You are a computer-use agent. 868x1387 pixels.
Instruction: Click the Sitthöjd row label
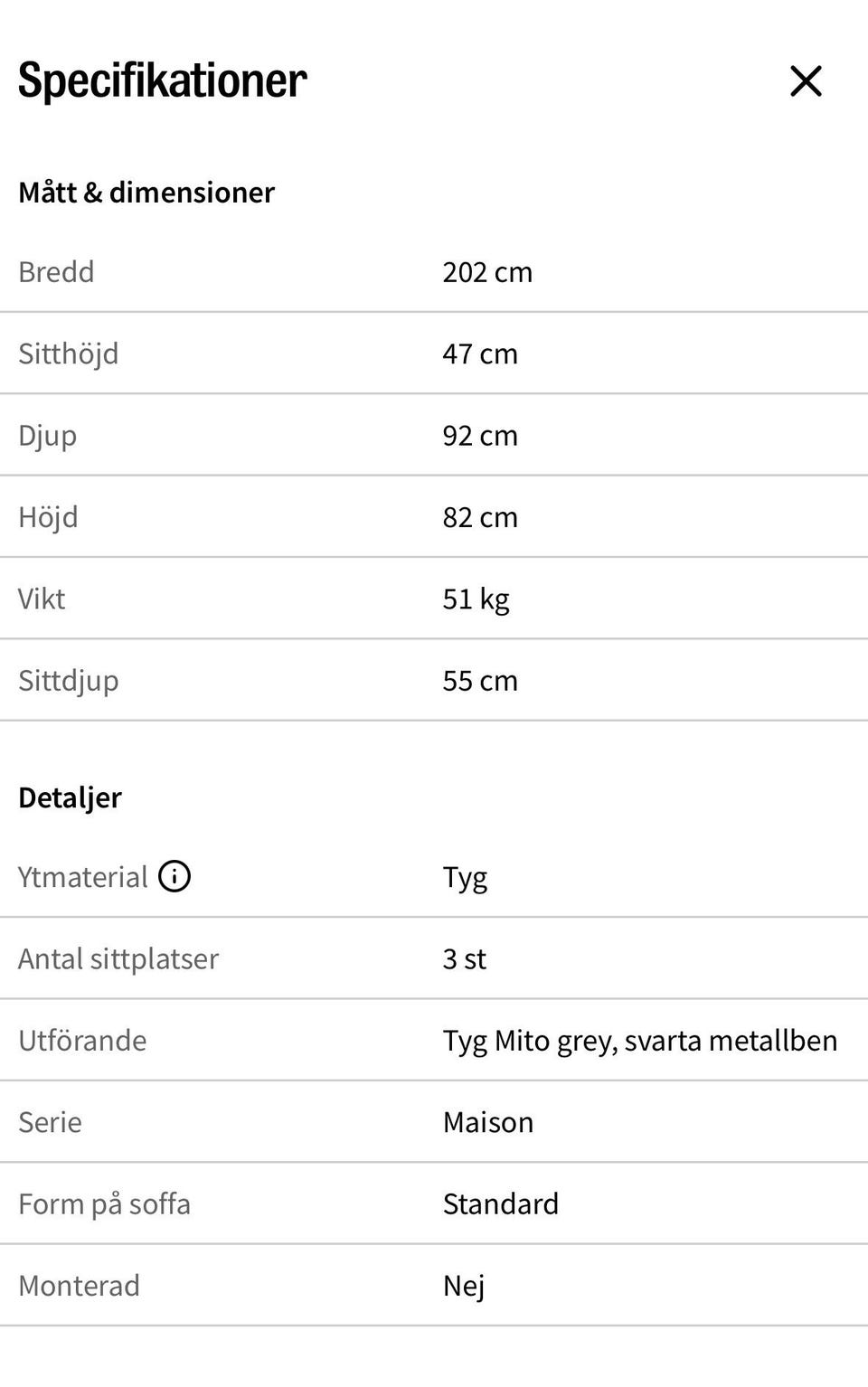69,354
